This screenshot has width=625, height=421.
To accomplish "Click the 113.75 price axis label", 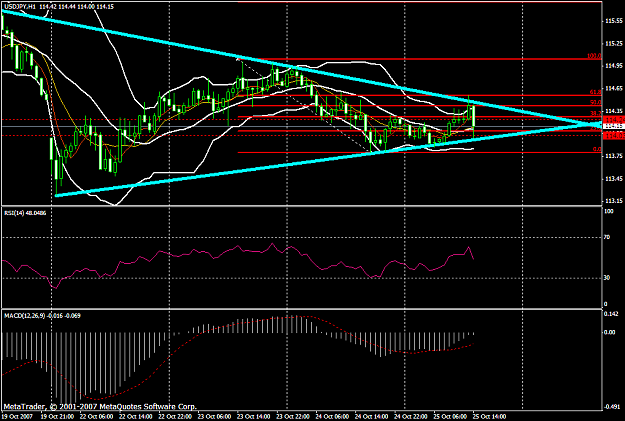I will click(x=614, y=156).
